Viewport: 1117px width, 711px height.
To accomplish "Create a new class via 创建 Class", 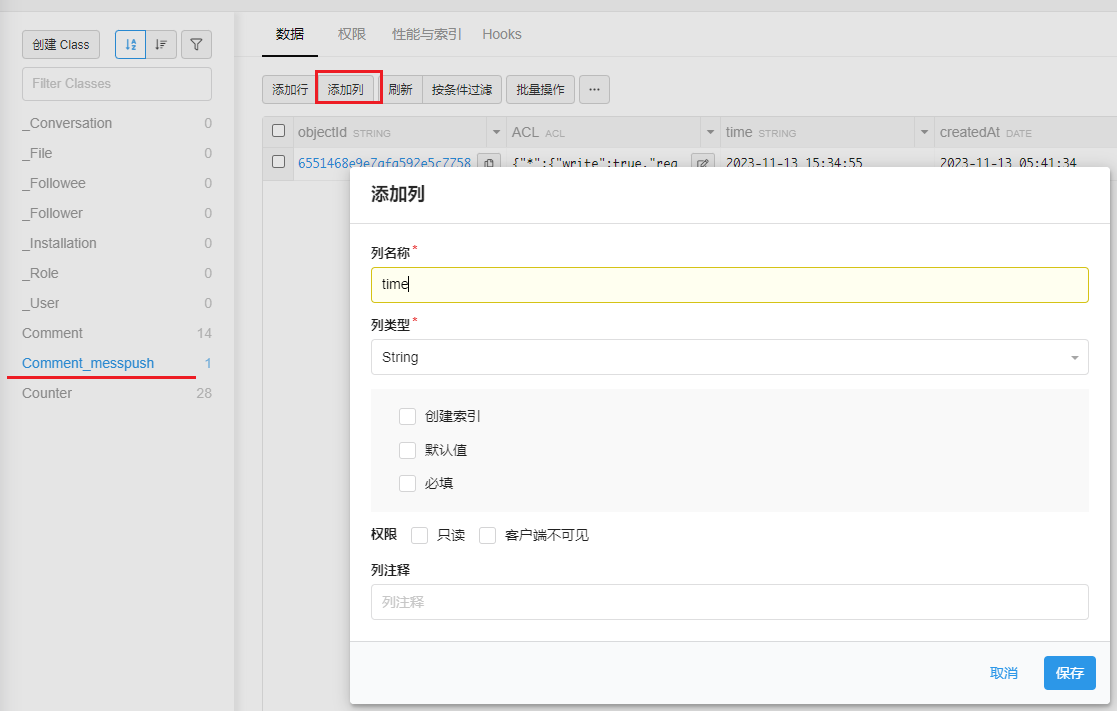I will (x=60, y=44).
